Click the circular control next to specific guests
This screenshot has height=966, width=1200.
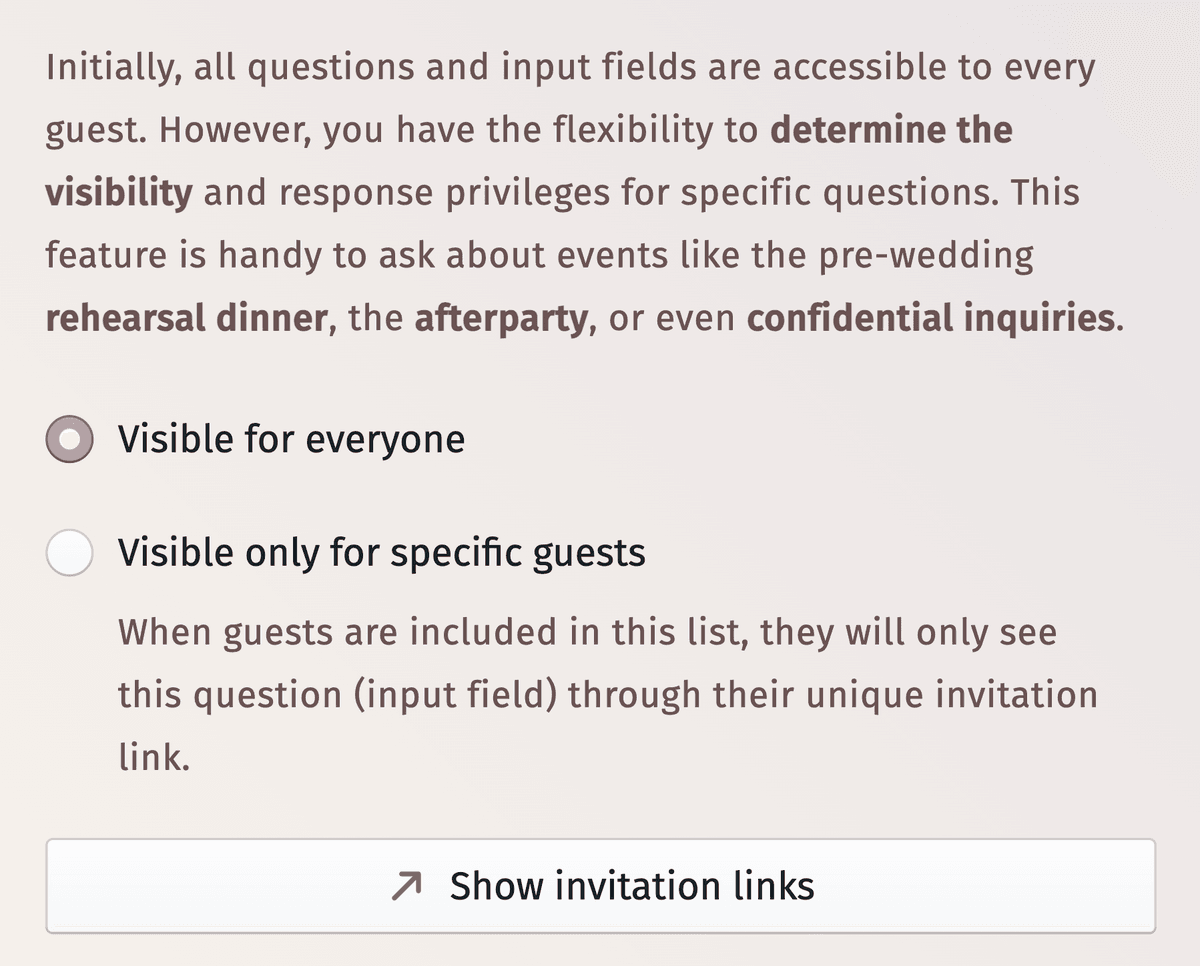pyautogui.click(x=70, y=551)
